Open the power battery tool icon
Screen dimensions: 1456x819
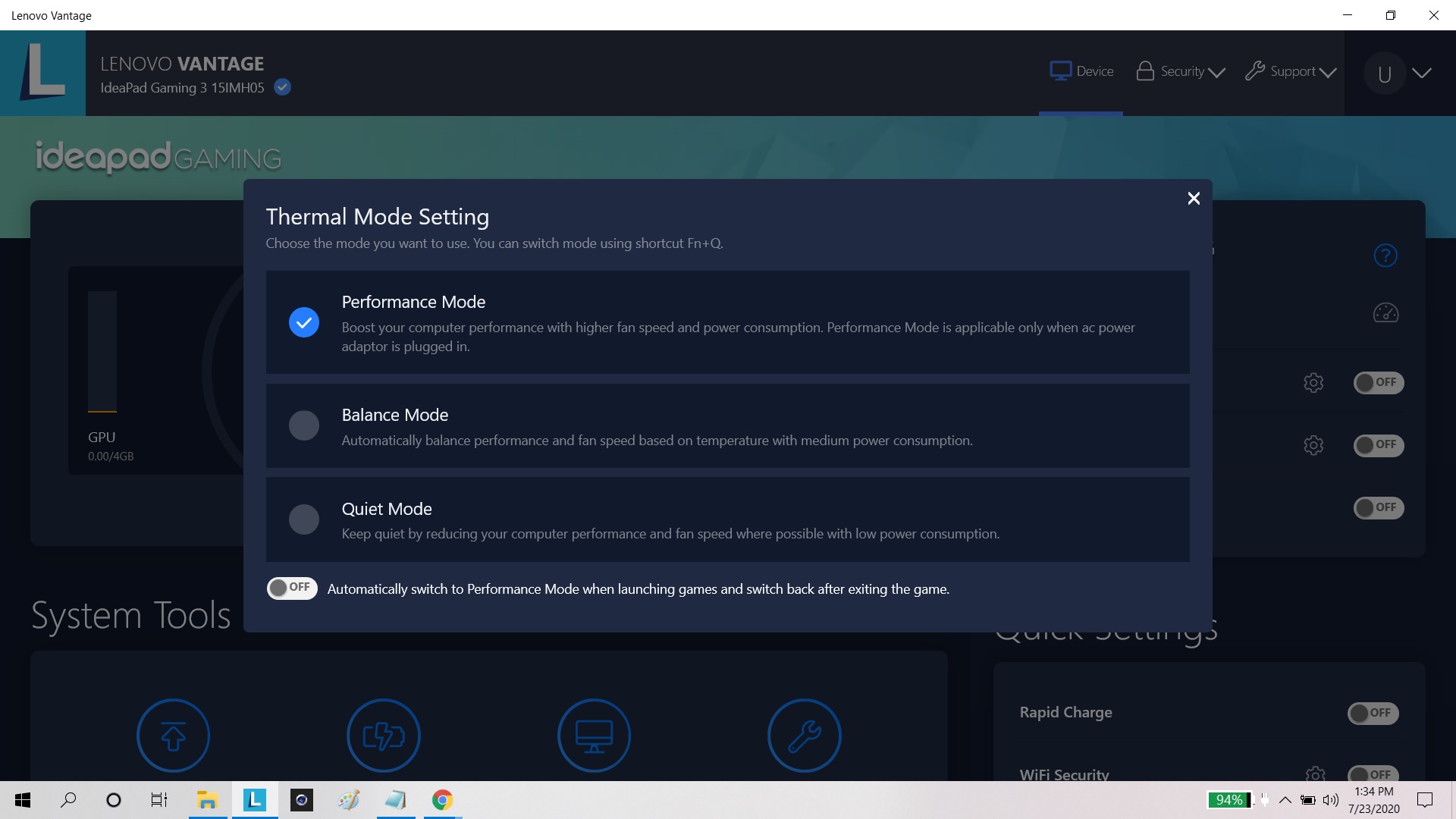coord(384,735)
